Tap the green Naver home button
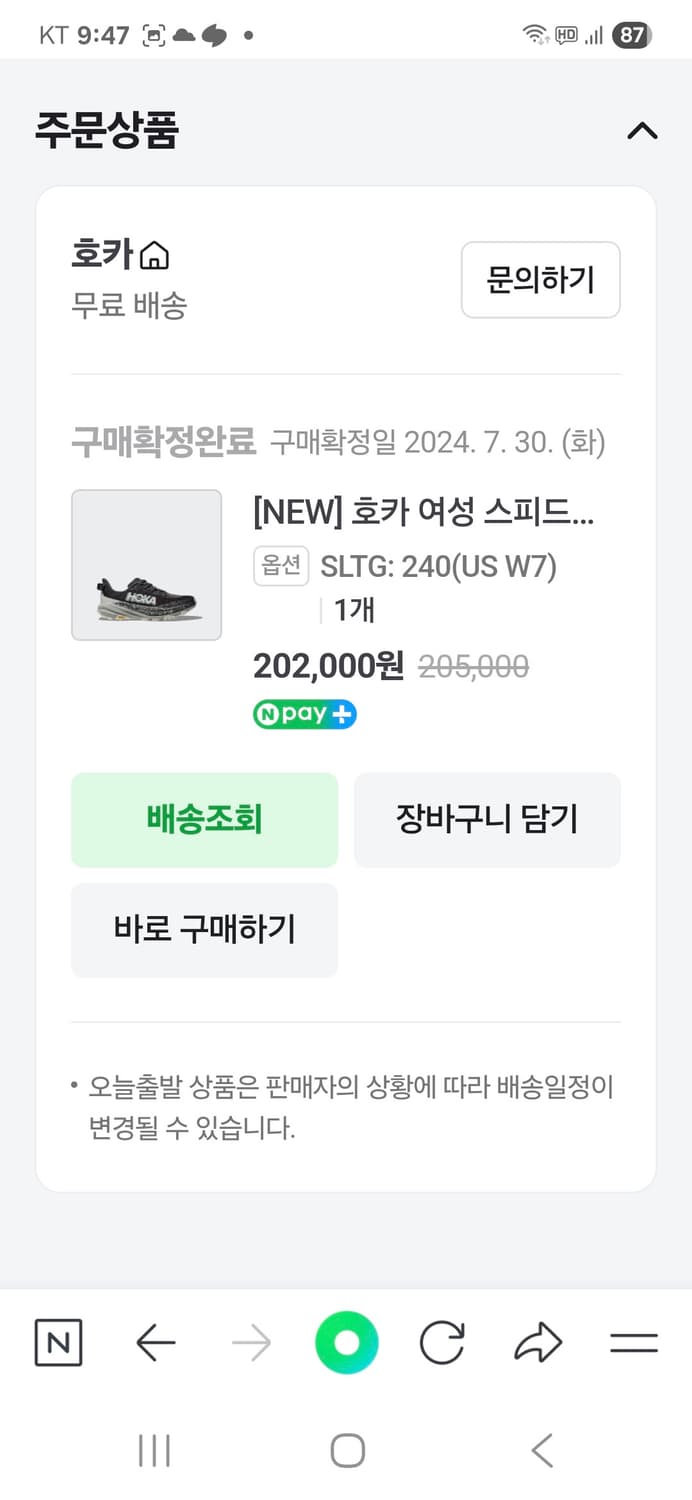 [x=346, y=1343]
